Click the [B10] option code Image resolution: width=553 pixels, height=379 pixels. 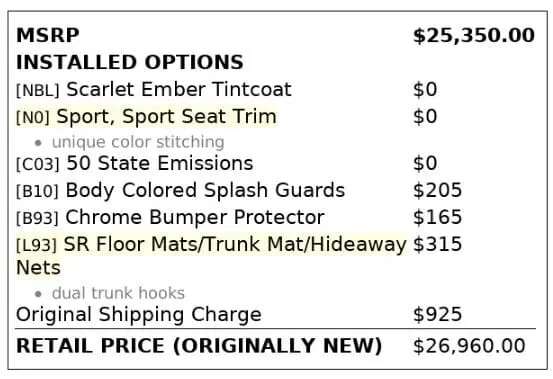[37, 191]
